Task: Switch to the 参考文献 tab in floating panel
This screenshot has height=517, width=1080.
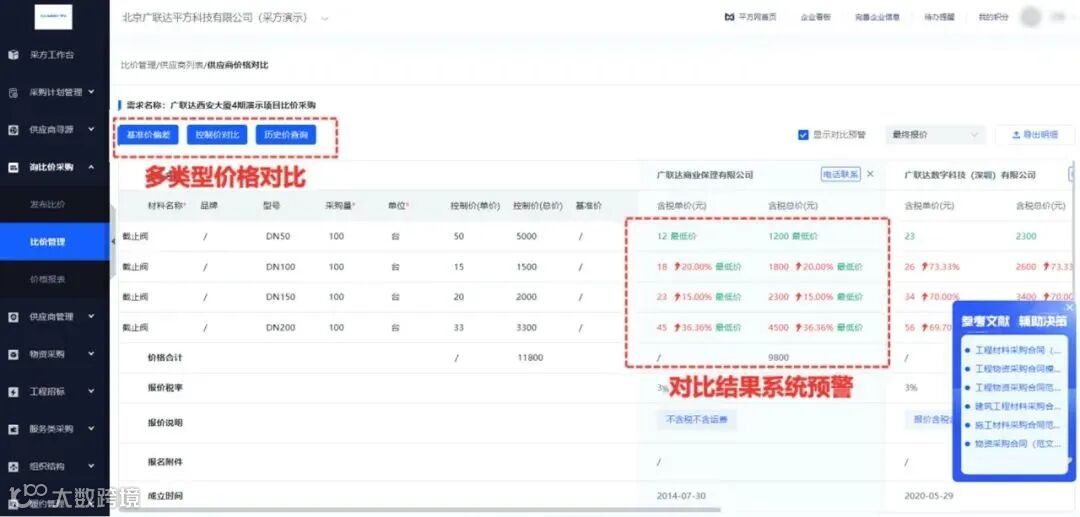Action: point(986,321)
